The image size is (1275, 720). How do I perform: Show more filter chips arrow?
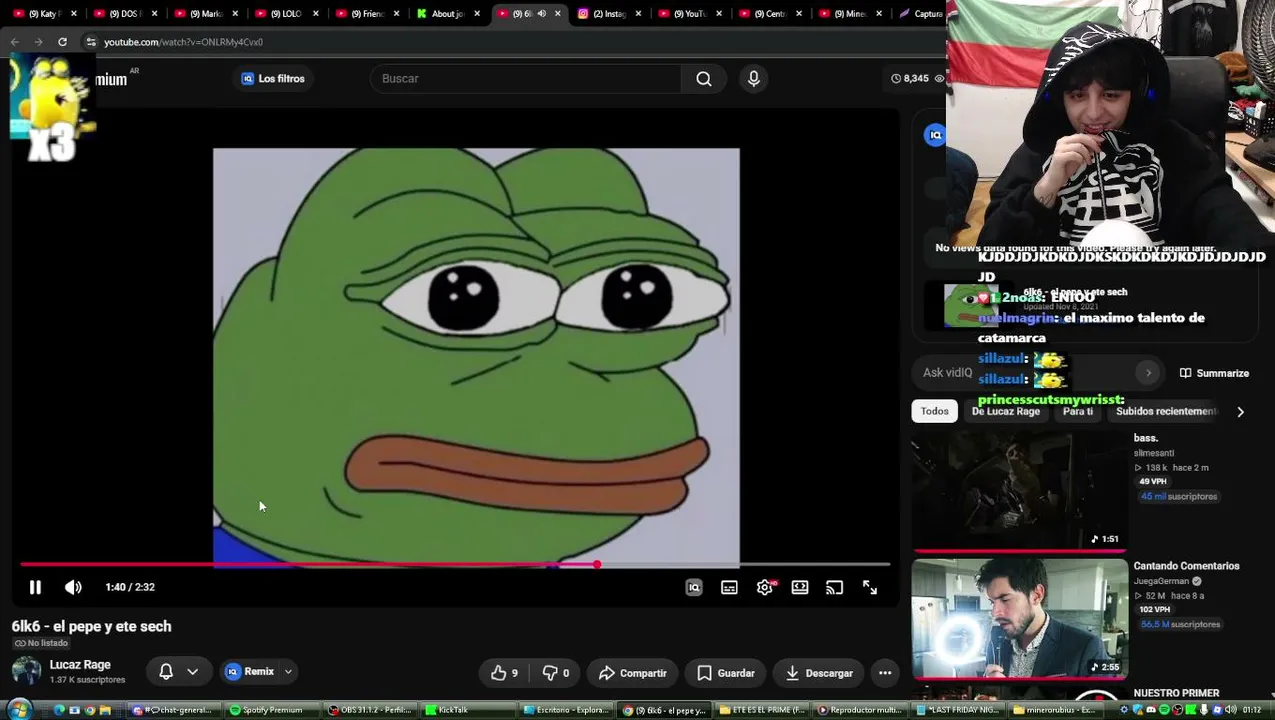click(1240, 411)
